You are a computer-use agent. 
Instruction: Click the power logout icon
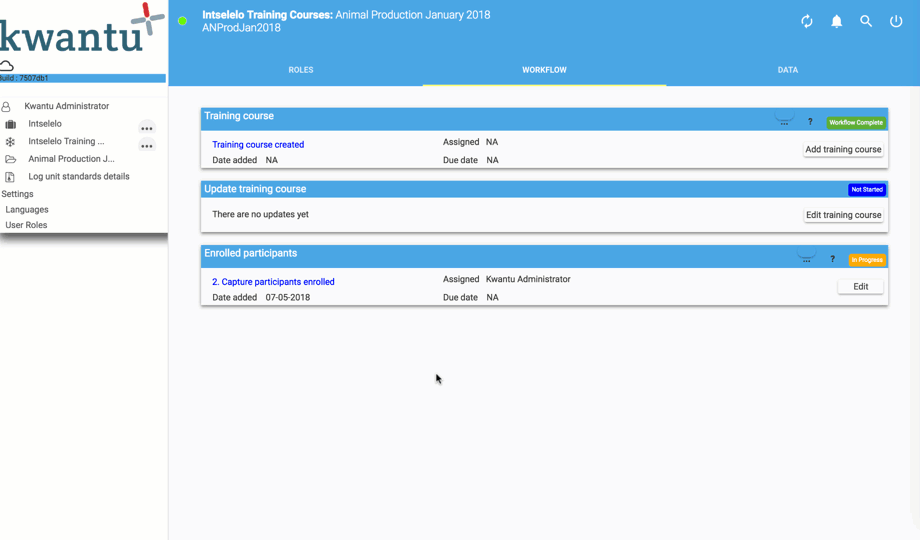[896, 21]
